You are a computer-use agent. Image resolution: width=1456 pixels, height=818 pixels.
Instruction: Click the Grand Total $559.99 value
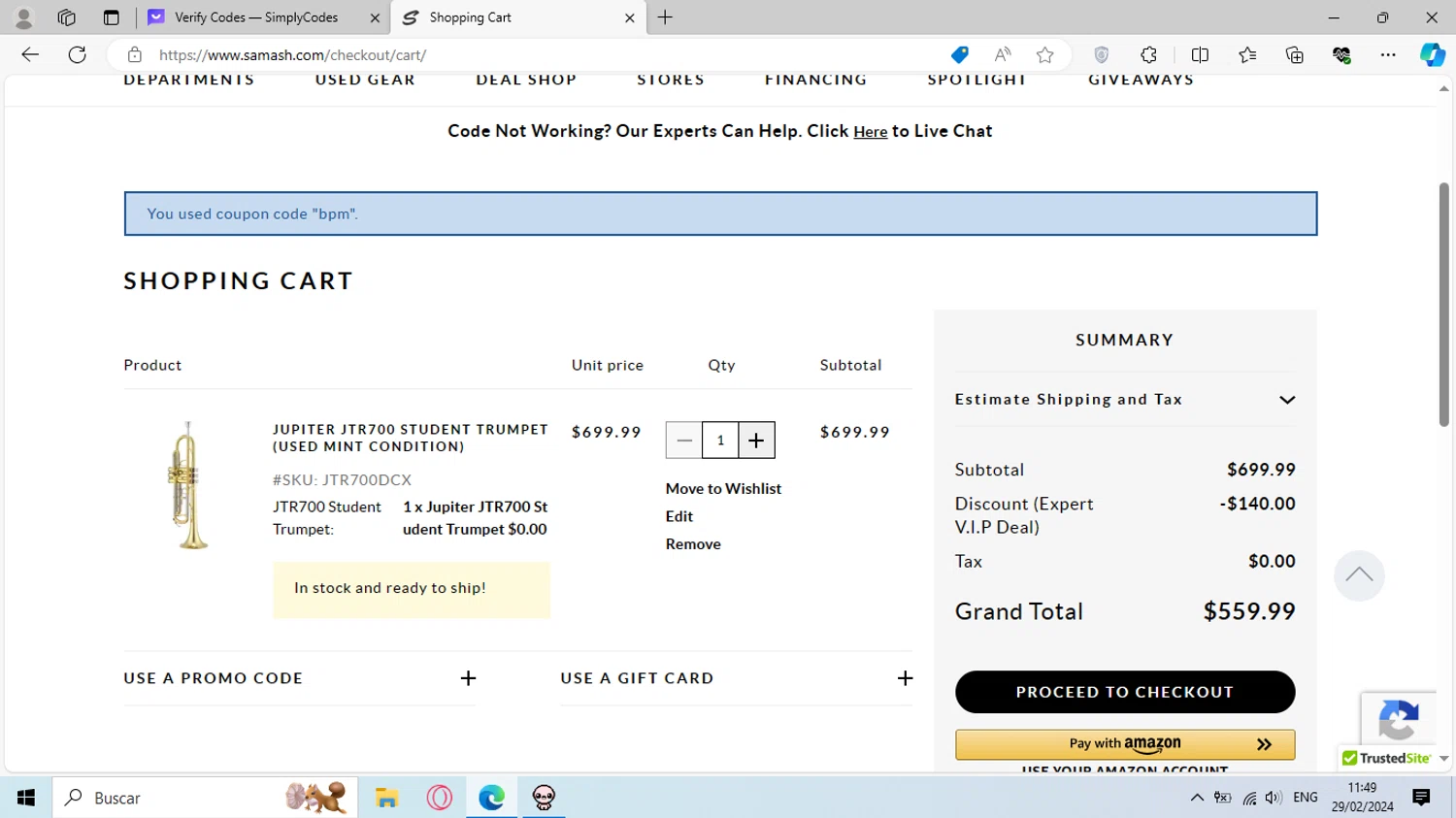click(x=1249, y=611)
